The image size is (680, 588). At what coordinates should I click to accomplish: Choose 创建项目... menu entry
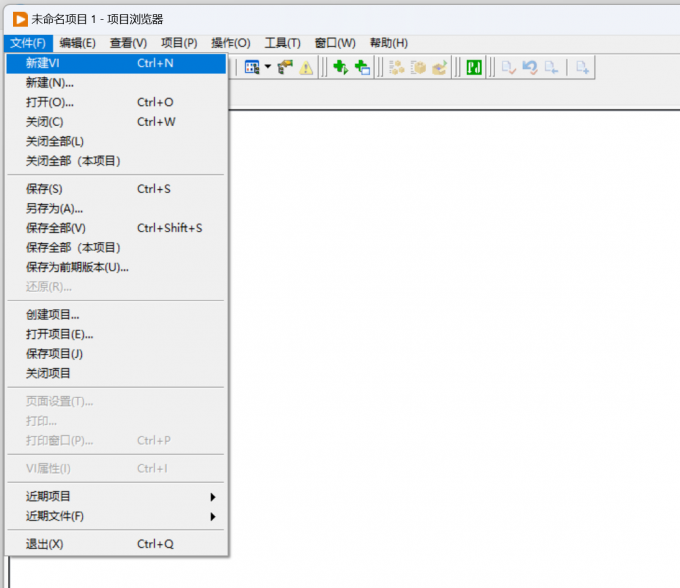[116, 315]
